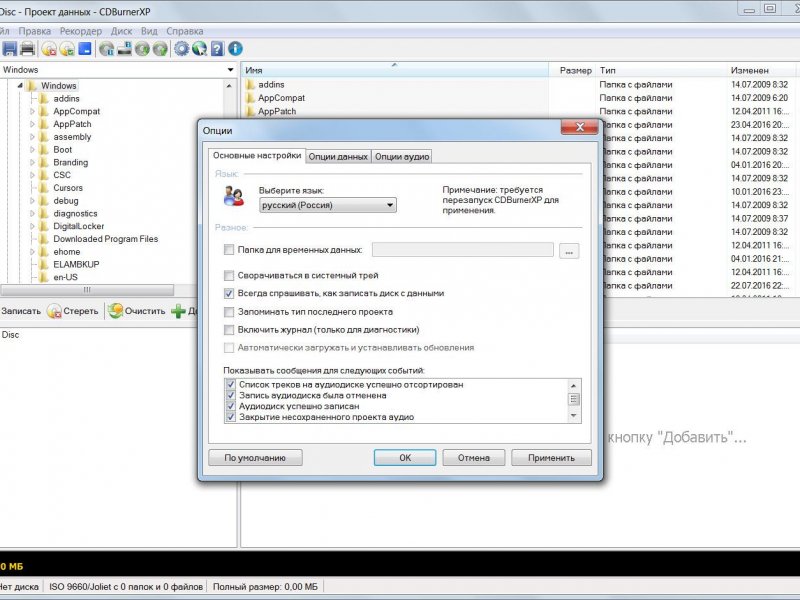
Task: Open disc information toolbar icon
Action: pos(107,49)
